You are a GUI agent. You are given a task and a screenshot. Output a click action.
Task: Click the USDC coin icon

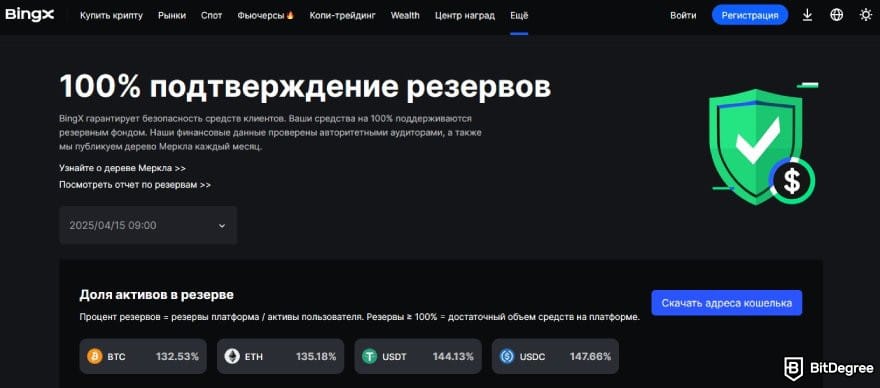pos(507,356)
